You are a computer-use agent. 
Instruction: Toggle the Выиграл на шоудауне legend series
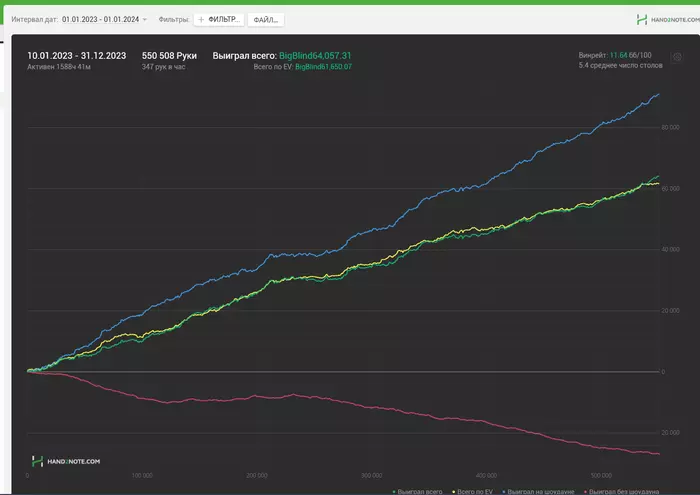[x=538, y=491]
